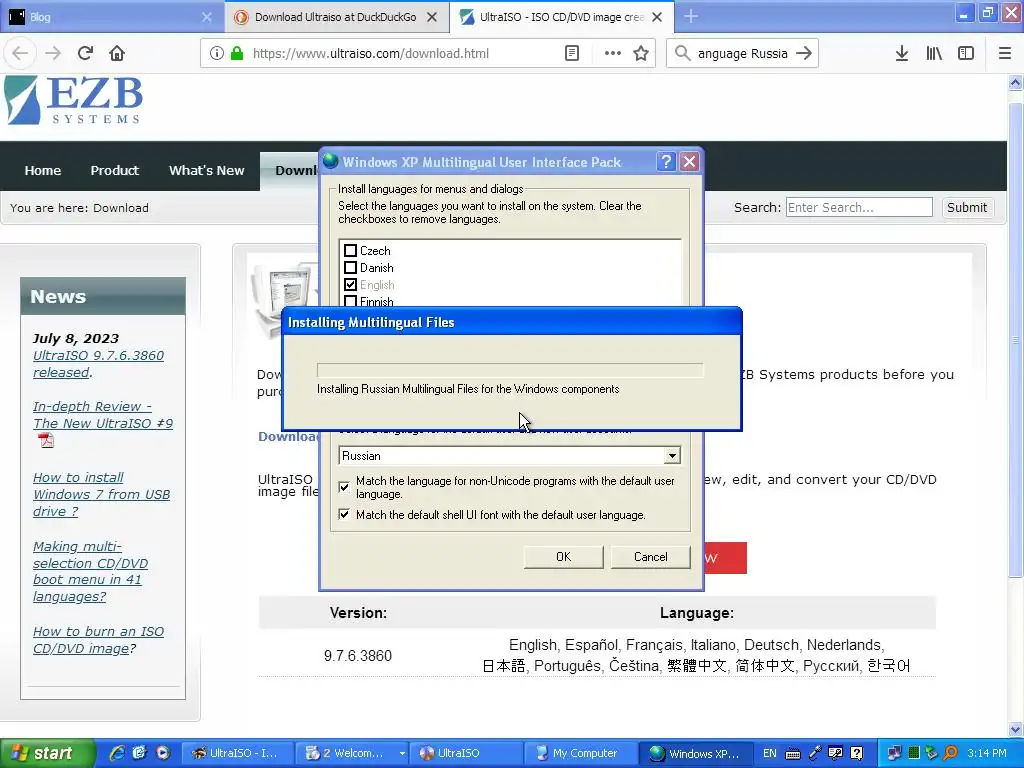This screenshot has width=1024, height=768.
Task: Toggle match non-Unicode programs language checkbox
Action: [x=344, y=487]
